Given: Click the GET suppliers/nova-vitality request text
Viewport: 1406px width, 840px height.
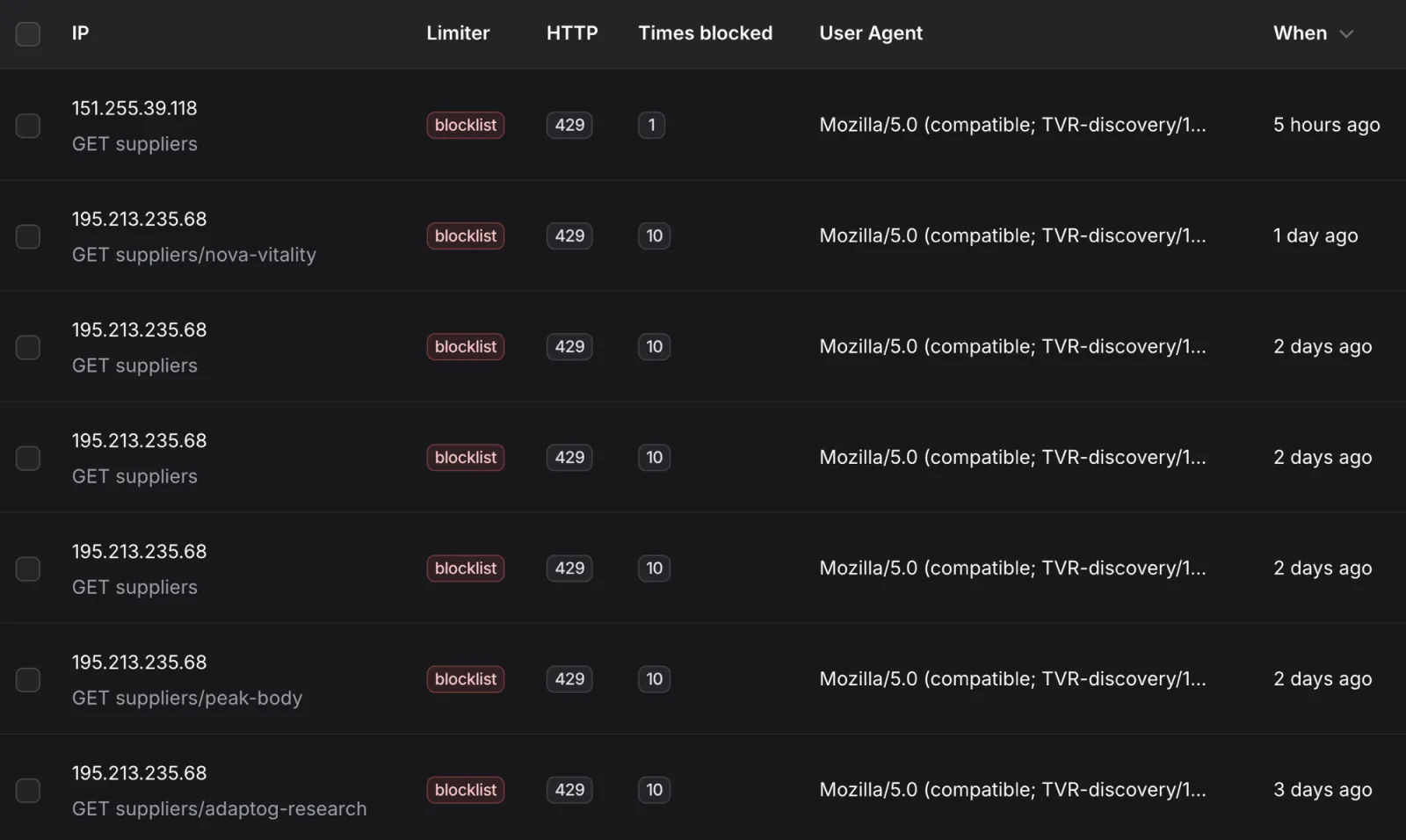Looking at the screenshot, I should tap(194, 255).
